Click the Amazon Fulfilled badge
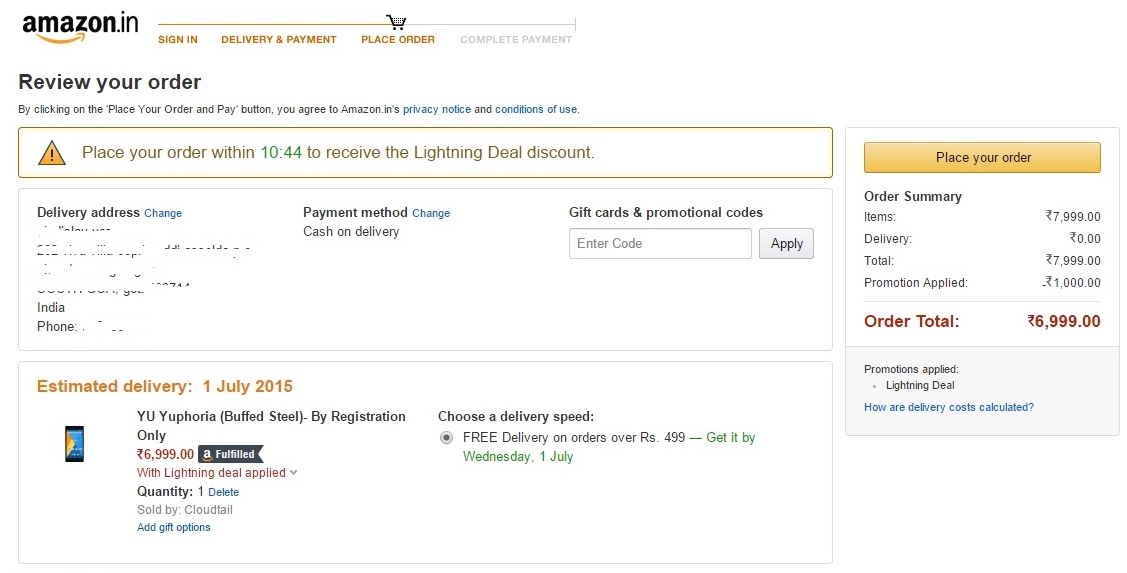This screenshot has width=1127, height=573. pyautogui.click(x=230, y=454)
